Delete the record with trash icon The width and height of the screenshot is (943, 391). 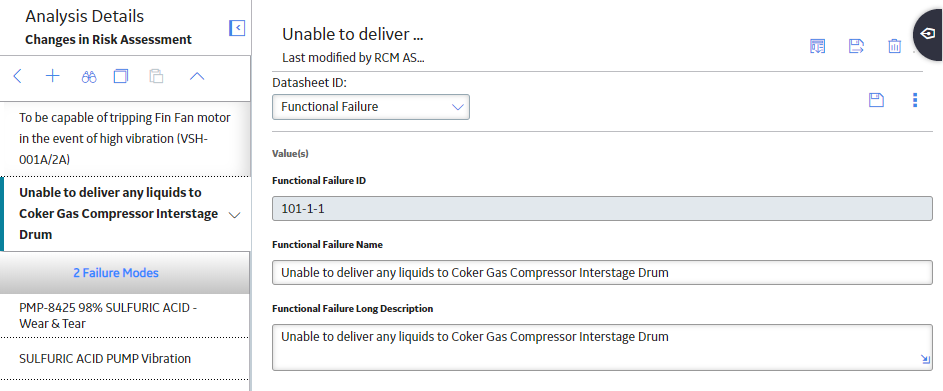pos(894,46)
